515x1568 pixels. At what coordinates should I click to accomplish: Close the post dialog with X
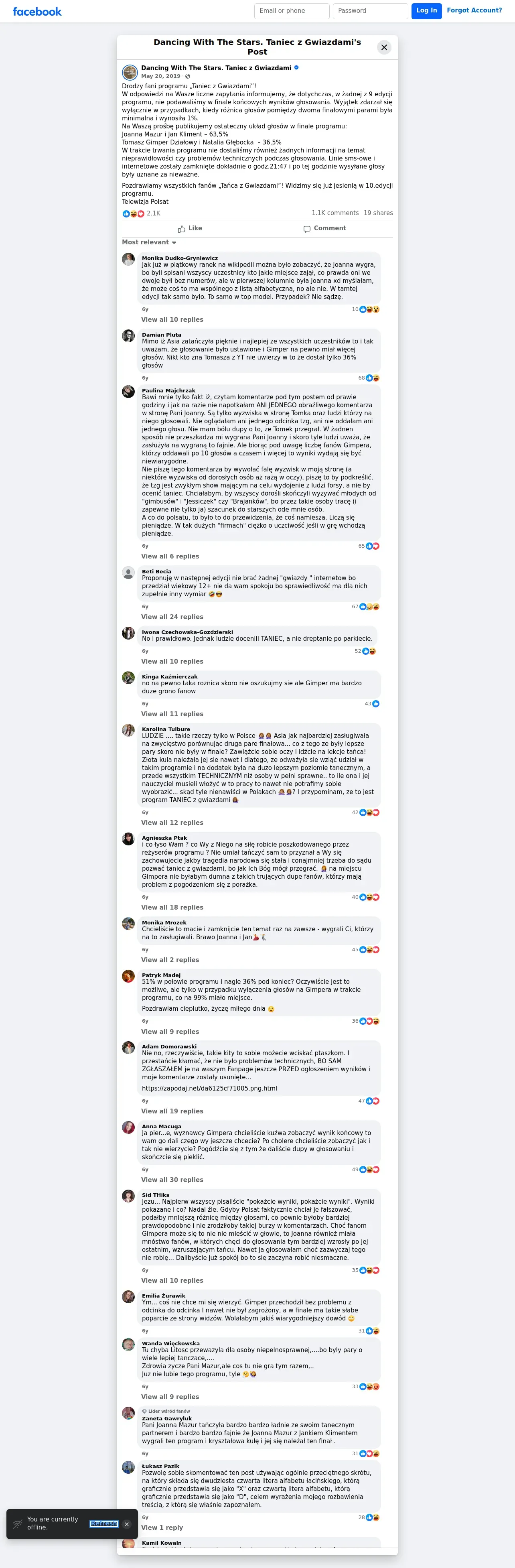[x=384, y=47]
